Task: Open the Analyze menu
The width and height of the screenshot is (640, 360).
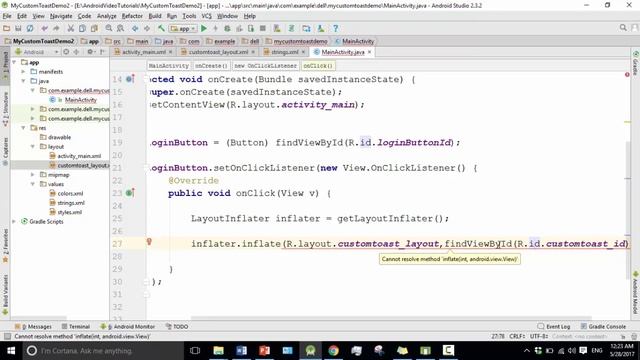Action: [107, 16]
